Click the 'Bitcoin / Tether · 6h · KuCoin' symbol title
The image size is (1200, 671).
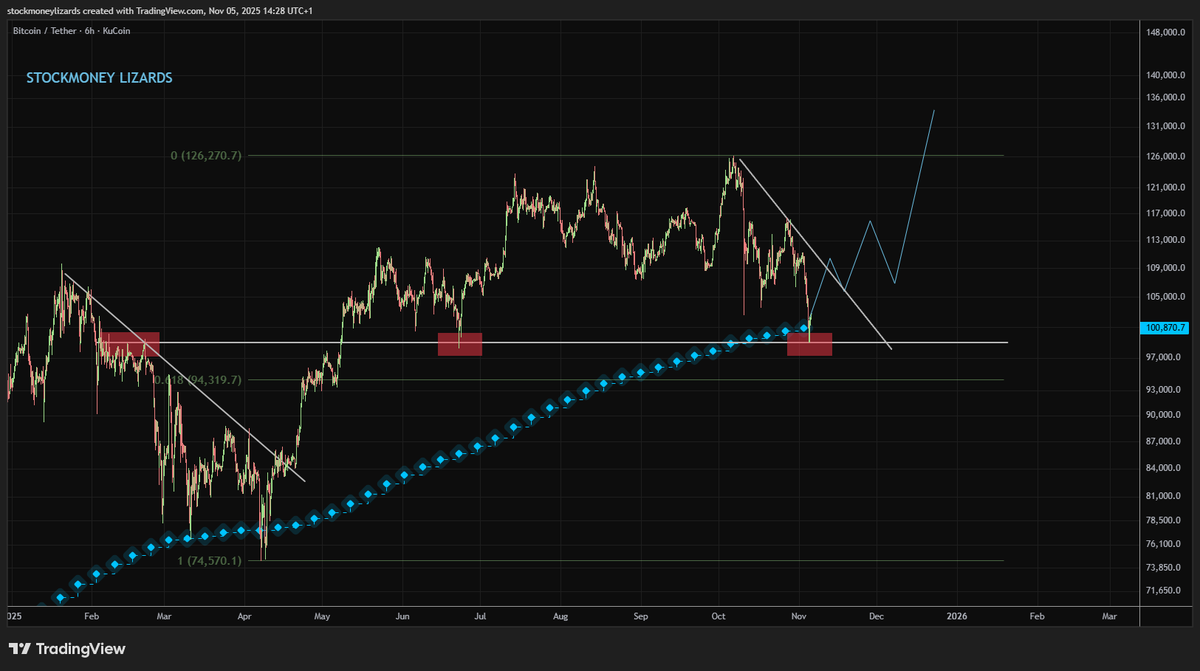71,31
